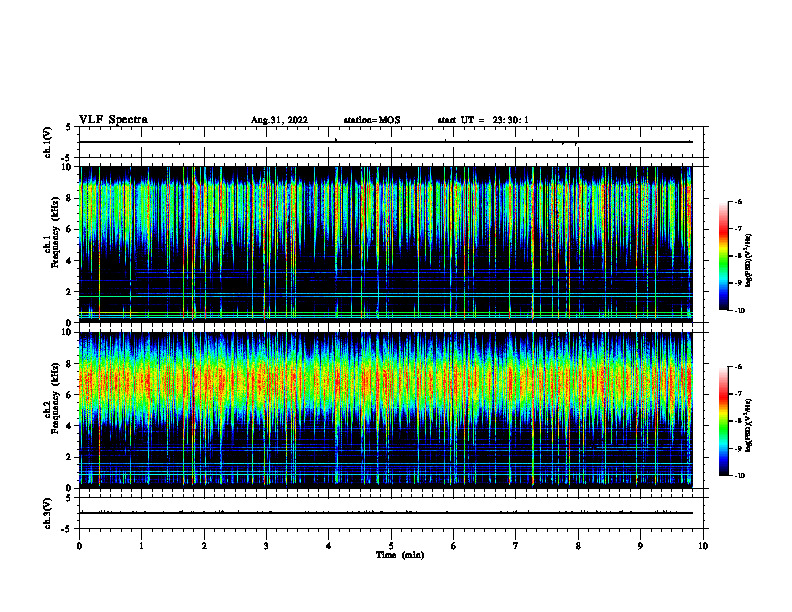Click the time-axis tick label "5"
Viewport: 792px width, 612px height.
[391, 546]
